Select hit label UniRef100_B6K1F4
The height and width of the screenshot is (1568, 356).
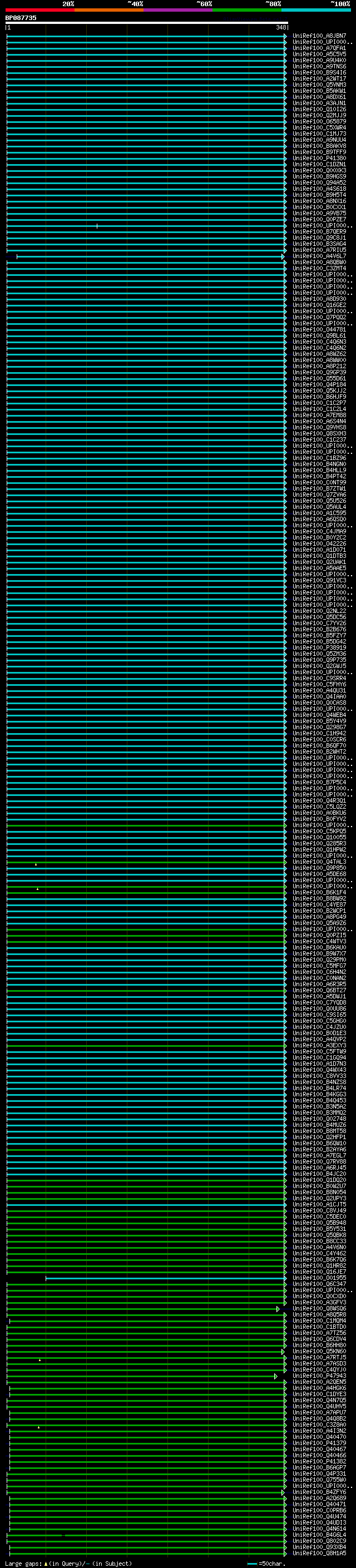(319, 892)
